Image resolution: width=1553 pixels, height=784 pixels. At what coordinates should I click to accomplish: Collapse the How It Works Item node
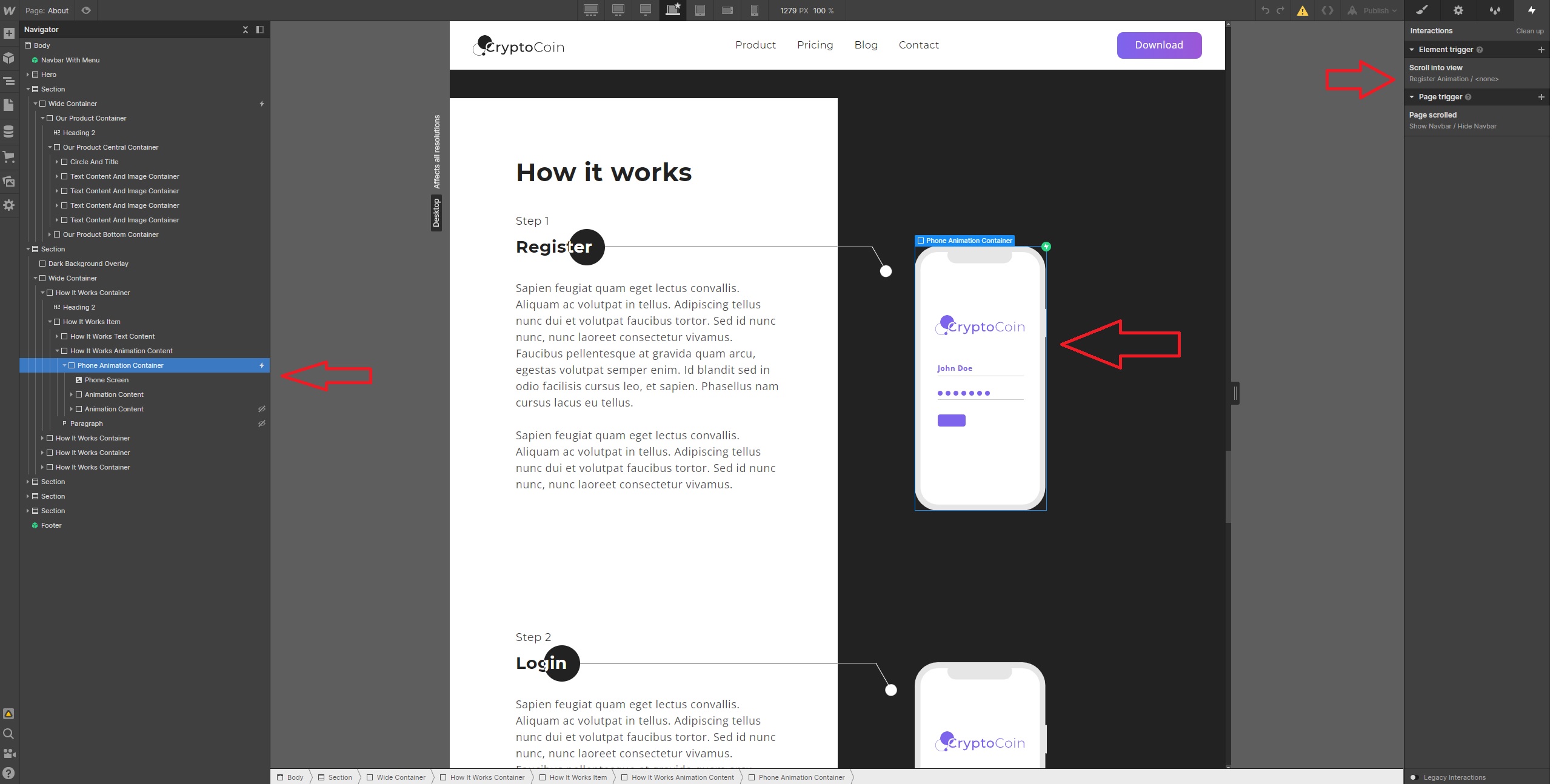click(50, 322)
